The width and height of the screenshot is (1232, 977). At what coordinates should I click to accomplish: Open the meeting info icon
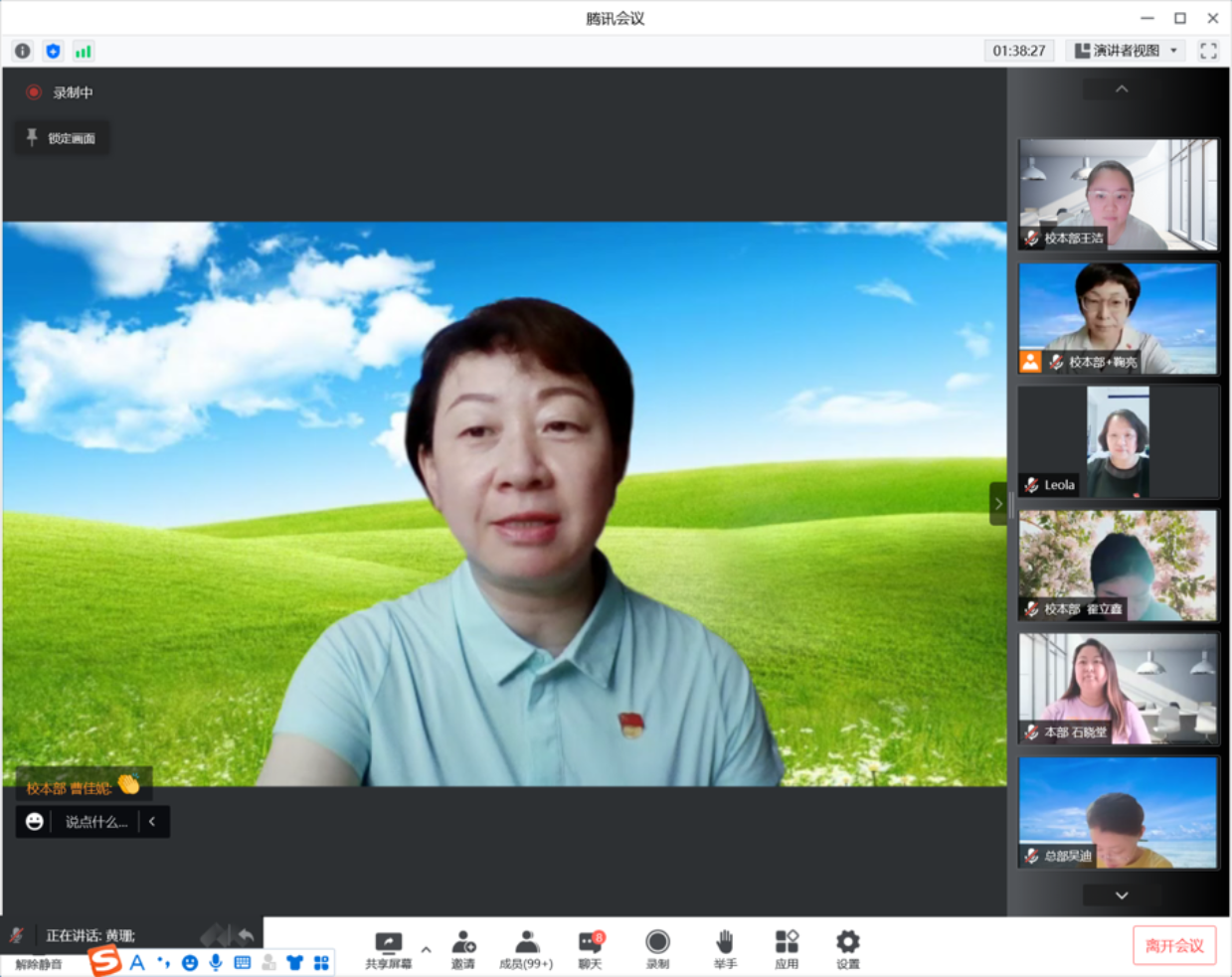point(22,51)
